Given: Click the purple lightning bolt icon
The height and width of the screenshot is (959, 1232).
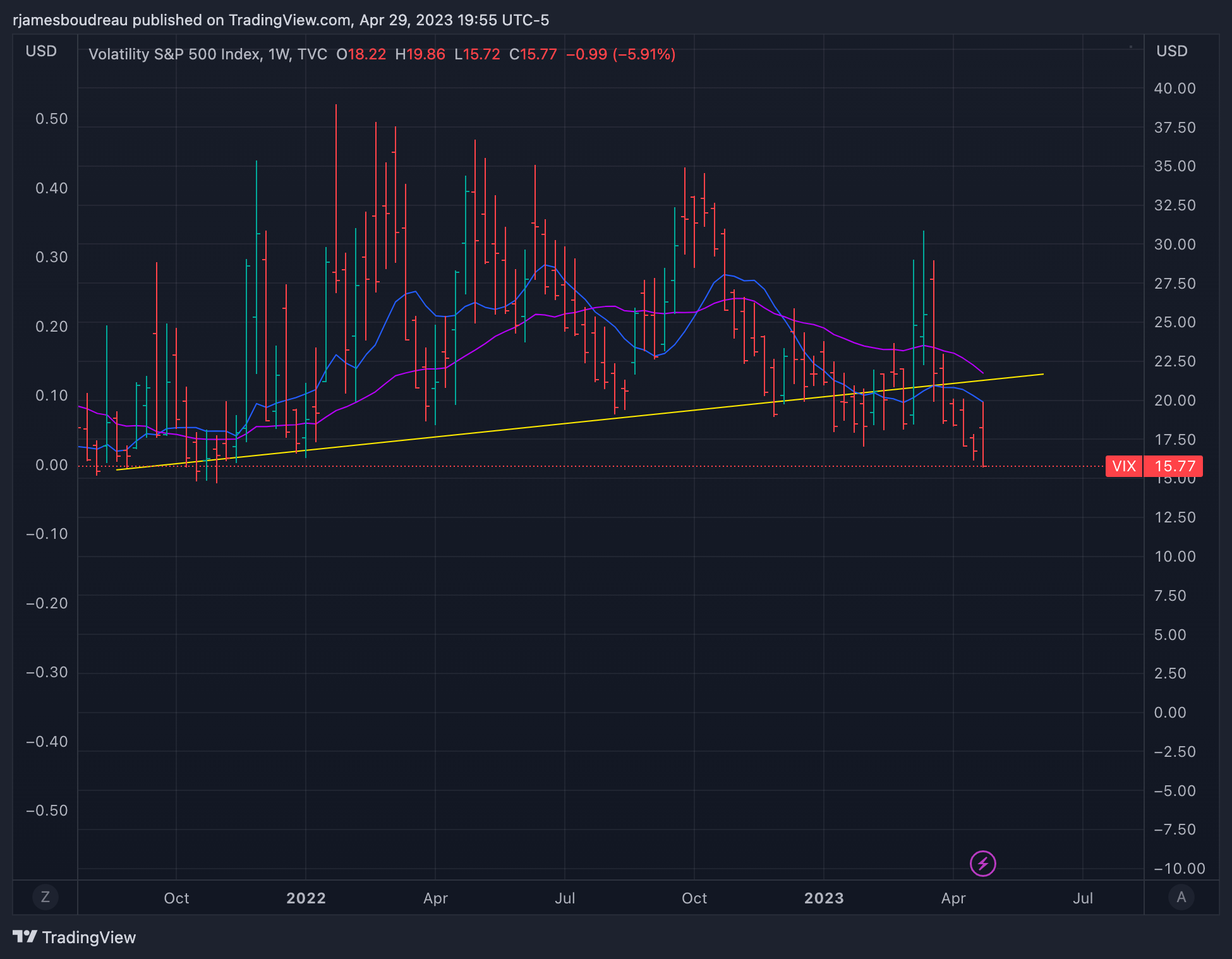Looking at the screenshot, I should (982, 864).
